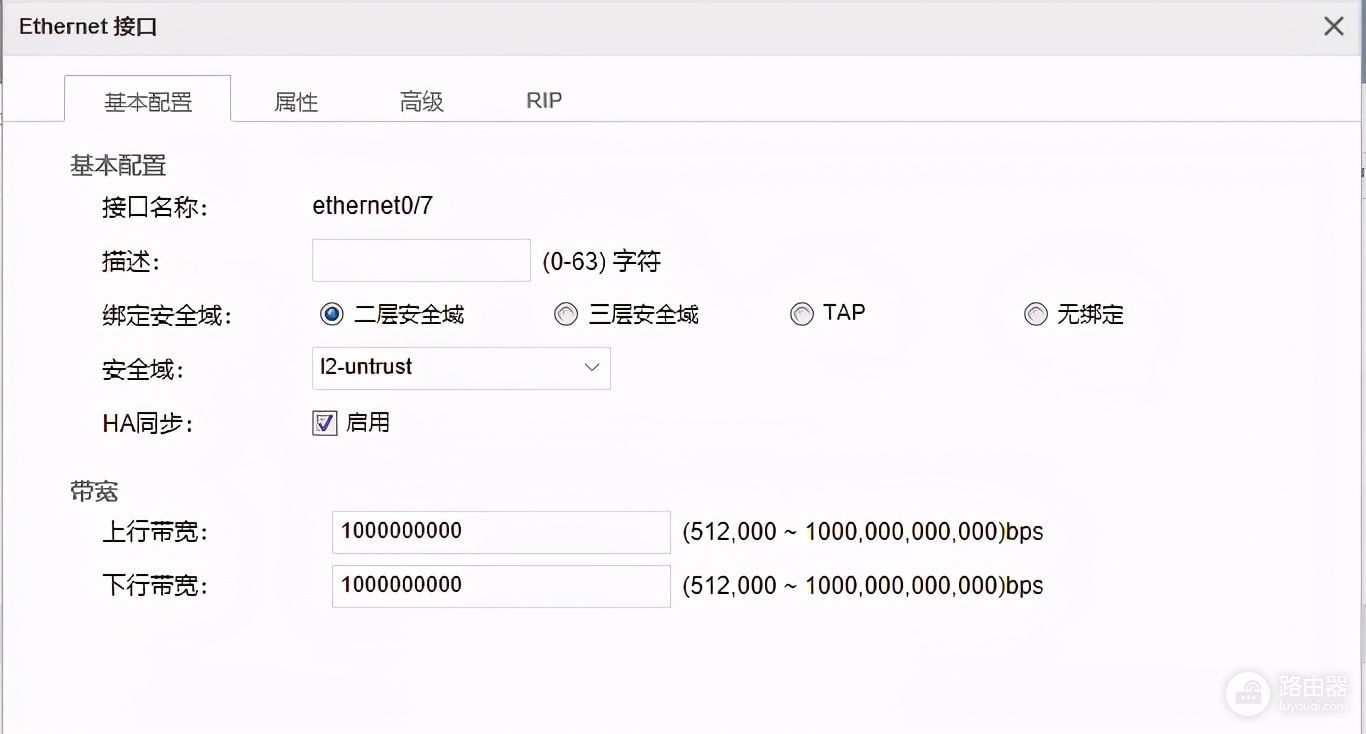Focus the 下行带宽 value field
1366x734 pixels.
(501, 586)
